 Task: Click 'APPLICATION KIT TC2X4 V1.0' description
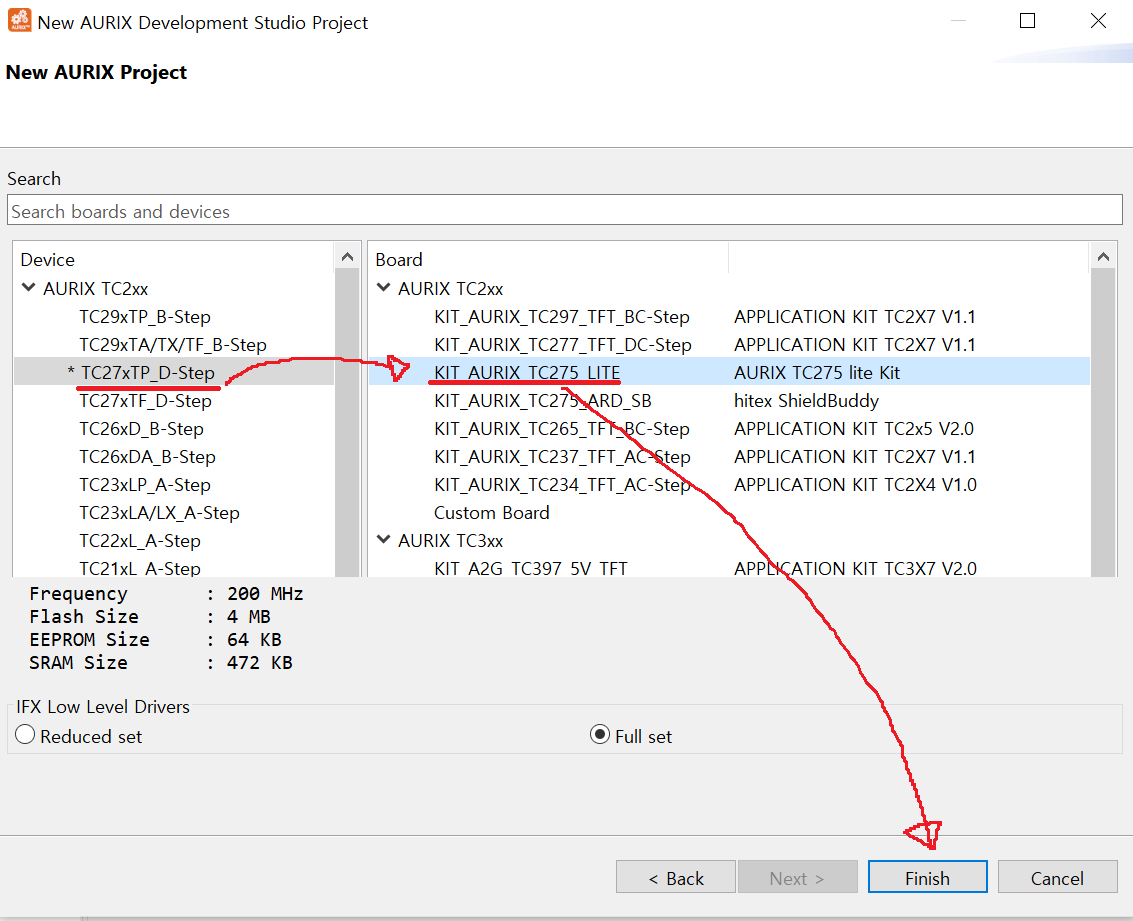point(855,485)
